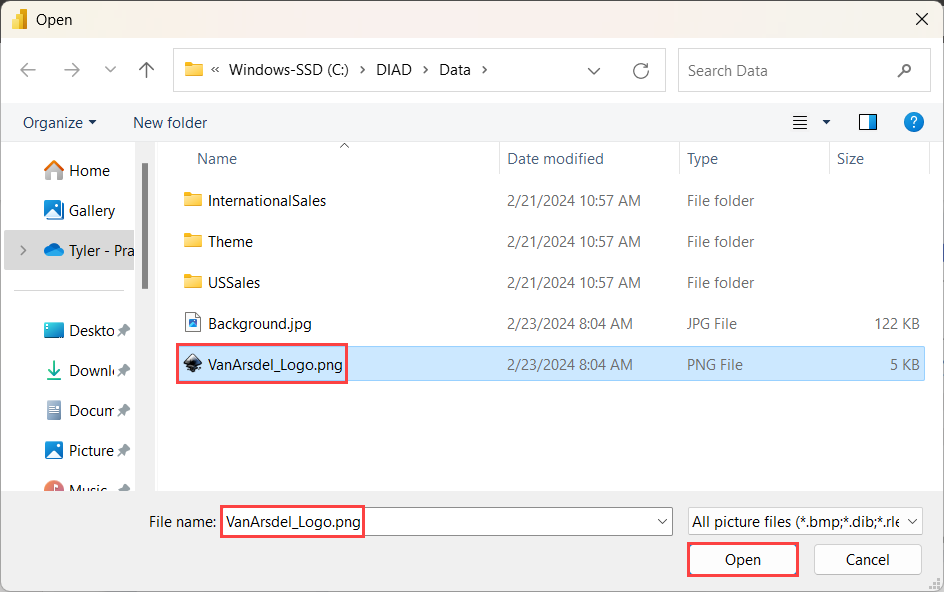Select the Theme folder
This screenshot has height=592, width=944.
coord(550,241)
